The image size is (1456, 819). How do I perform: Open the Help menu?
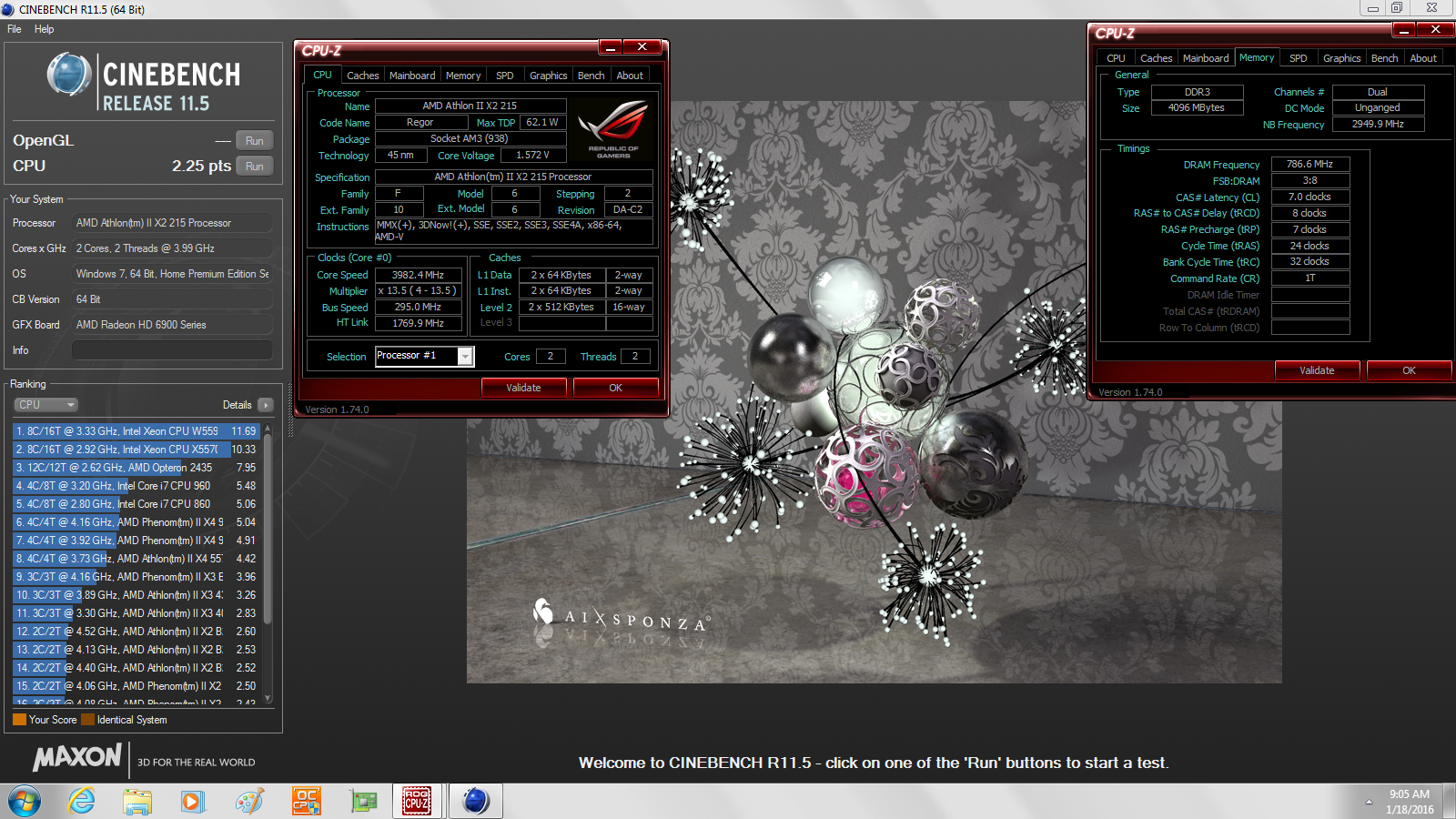pyautogui.click(x=44, y=29)
